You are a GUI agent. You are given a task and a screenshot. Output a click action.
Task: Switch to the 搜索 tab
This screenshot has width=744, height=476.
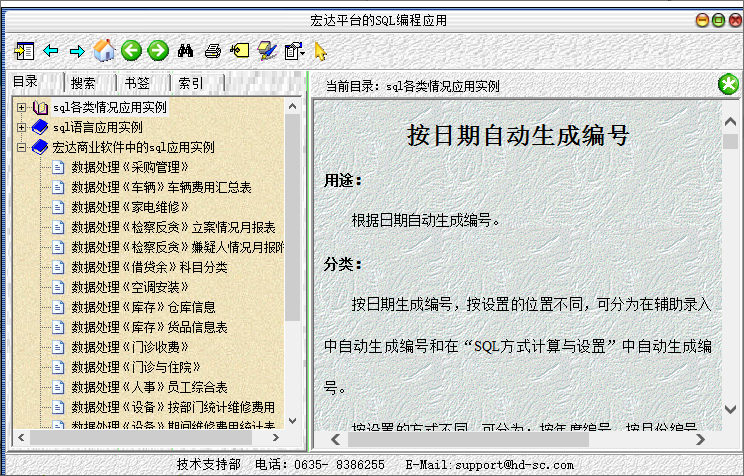pyautogui.click(x=84, y=83)
